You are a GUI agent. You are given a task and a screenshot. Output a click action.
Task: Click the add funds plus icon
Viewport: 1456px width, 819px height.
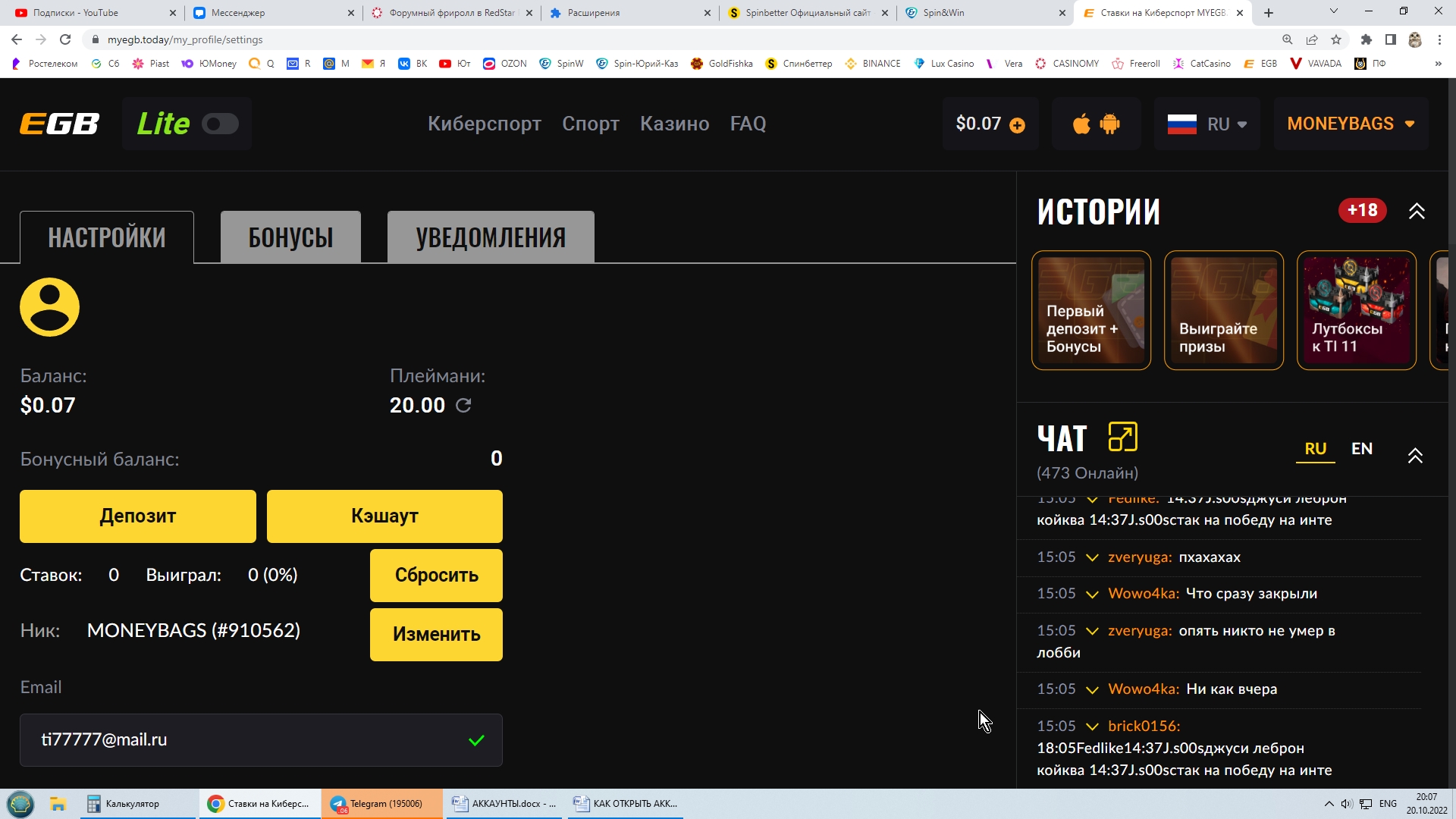1018,125
